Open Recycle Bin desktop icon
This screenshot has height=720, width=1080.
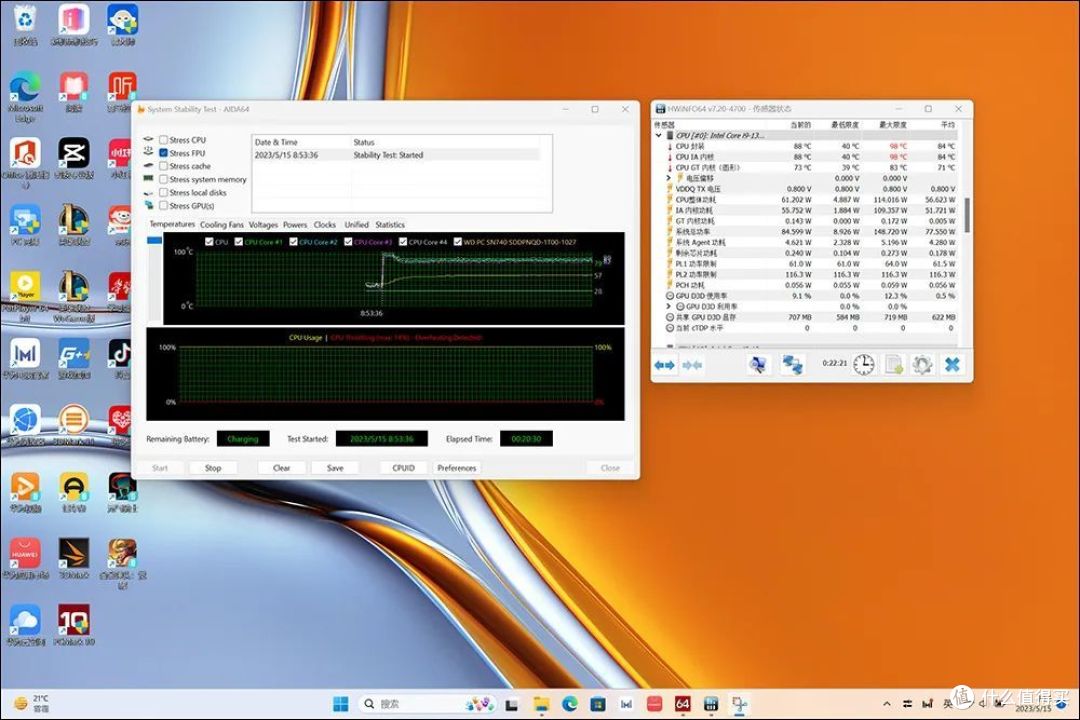(25, 24)
